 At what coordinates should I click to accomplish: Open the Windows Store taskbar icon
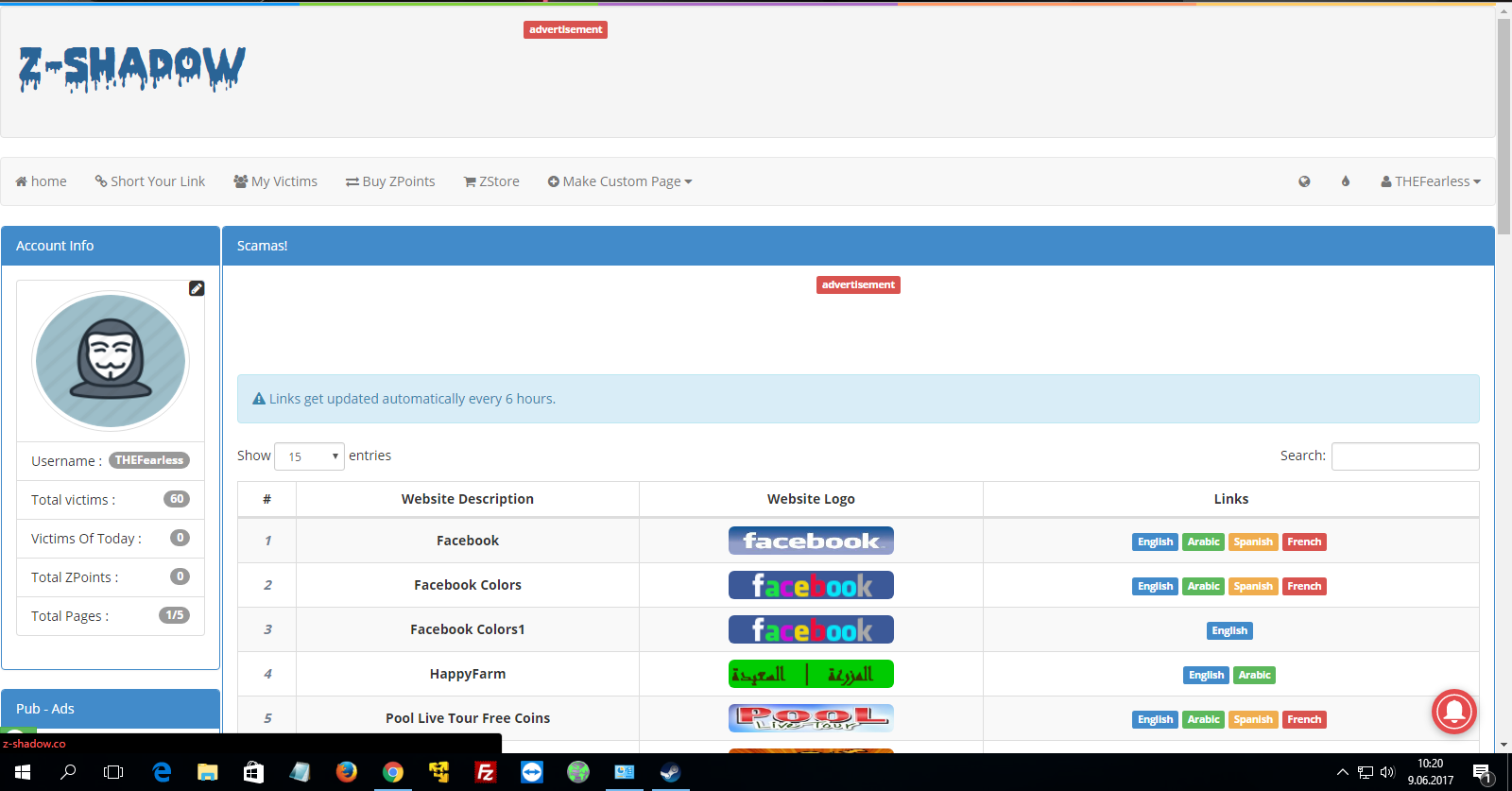pos(254,772)
